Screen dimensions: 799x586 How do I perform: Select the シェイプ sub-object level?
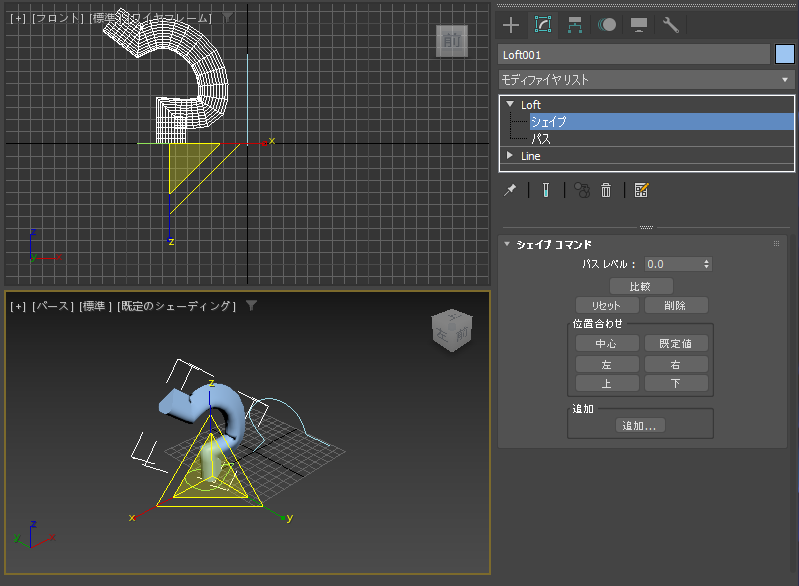[x=661, y=121]
